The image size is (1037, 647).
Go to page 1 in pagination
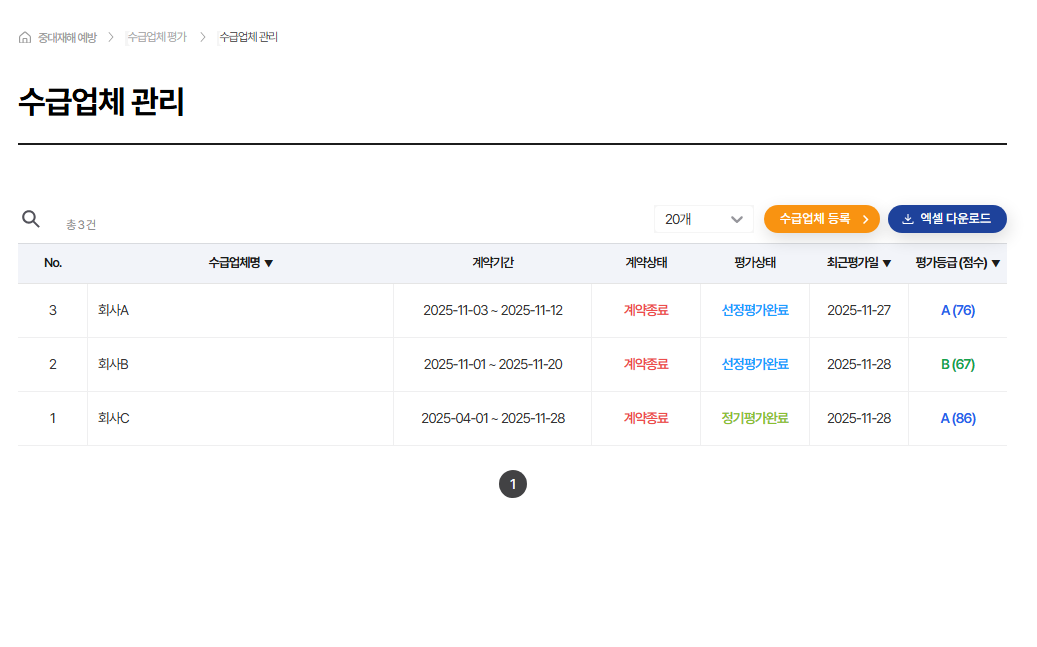[x=513, y=484]
